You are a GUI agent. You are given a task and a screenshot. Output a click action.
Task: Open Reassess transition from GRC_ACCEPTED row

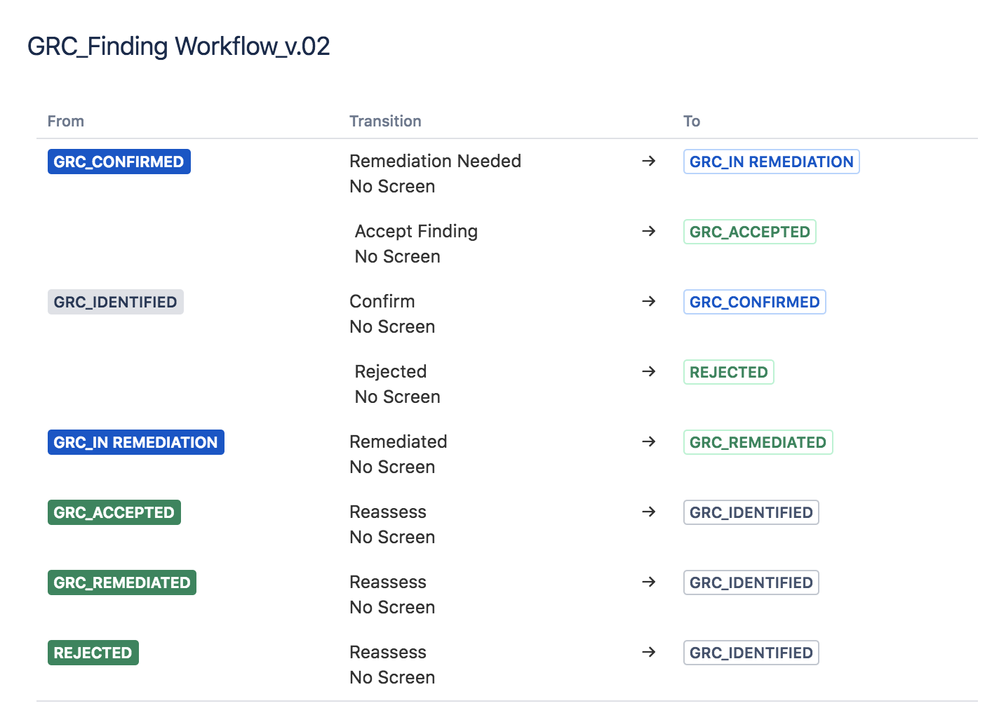point(388,512)
